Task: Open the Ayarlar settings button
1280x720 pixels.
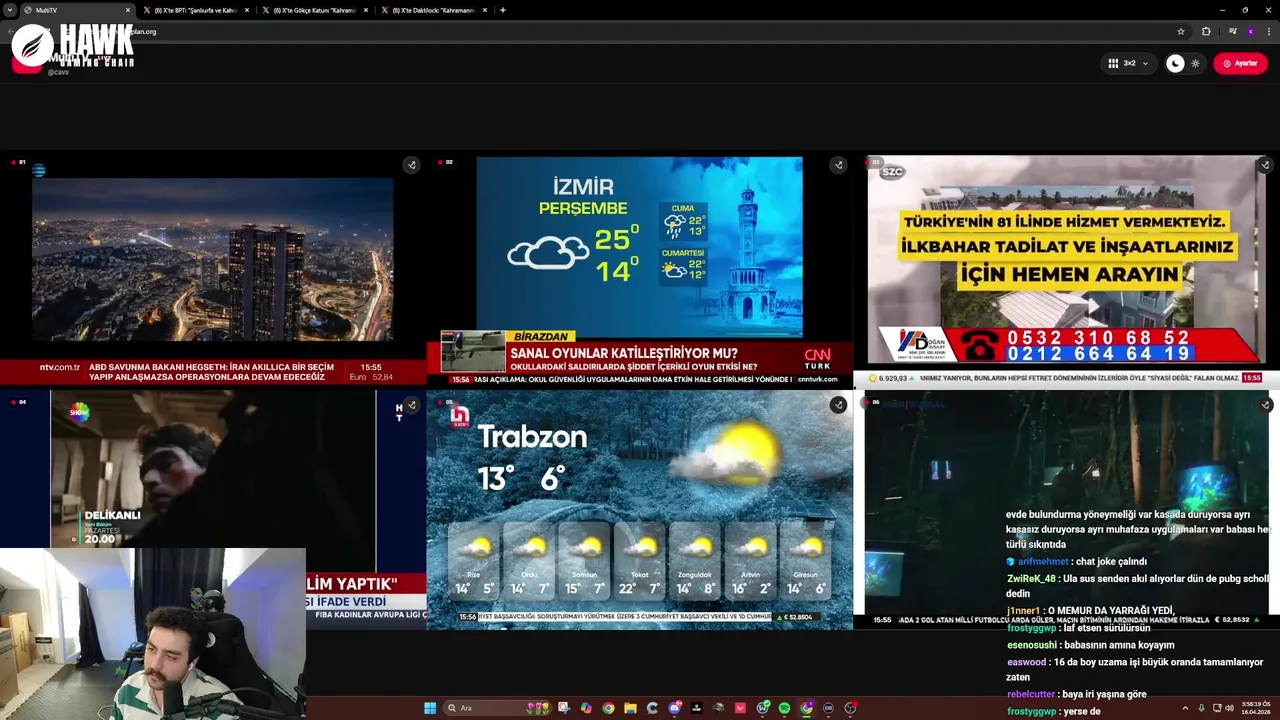Action: tap(1240, 63)
